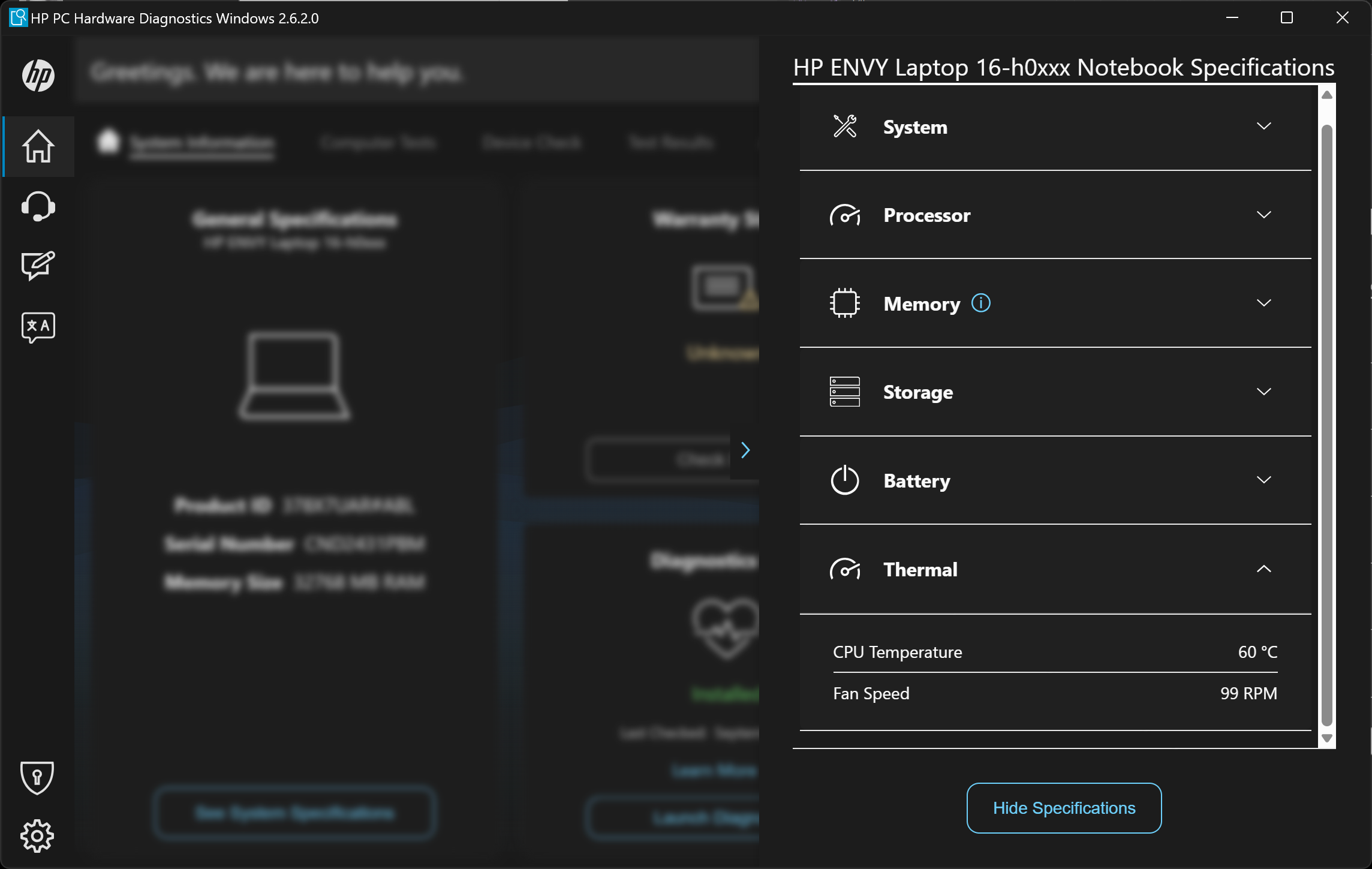Viewport: 1372px width, 869px height.
Task: Click the Battery section heading text
Action: click(x=916, y=481)
